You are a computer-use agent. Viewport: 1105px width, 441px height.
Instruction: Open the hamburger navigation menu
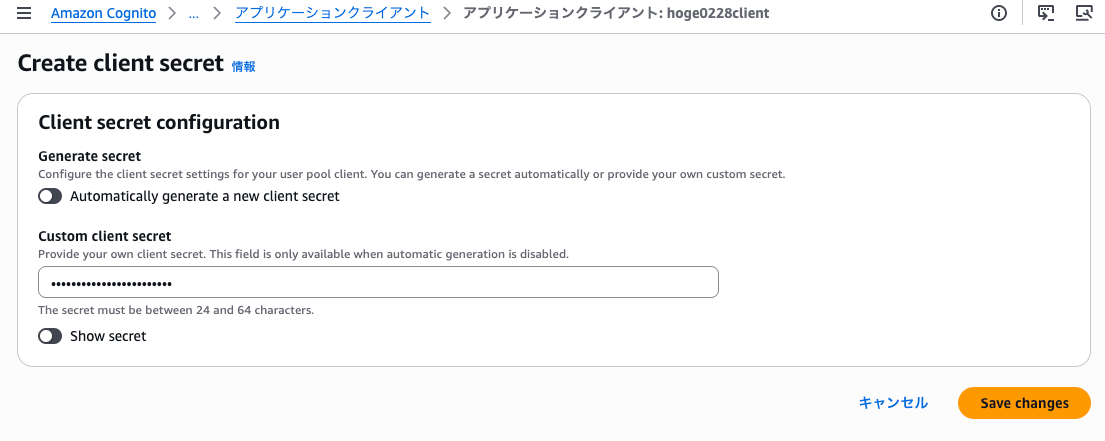click(x=24, y=14)
